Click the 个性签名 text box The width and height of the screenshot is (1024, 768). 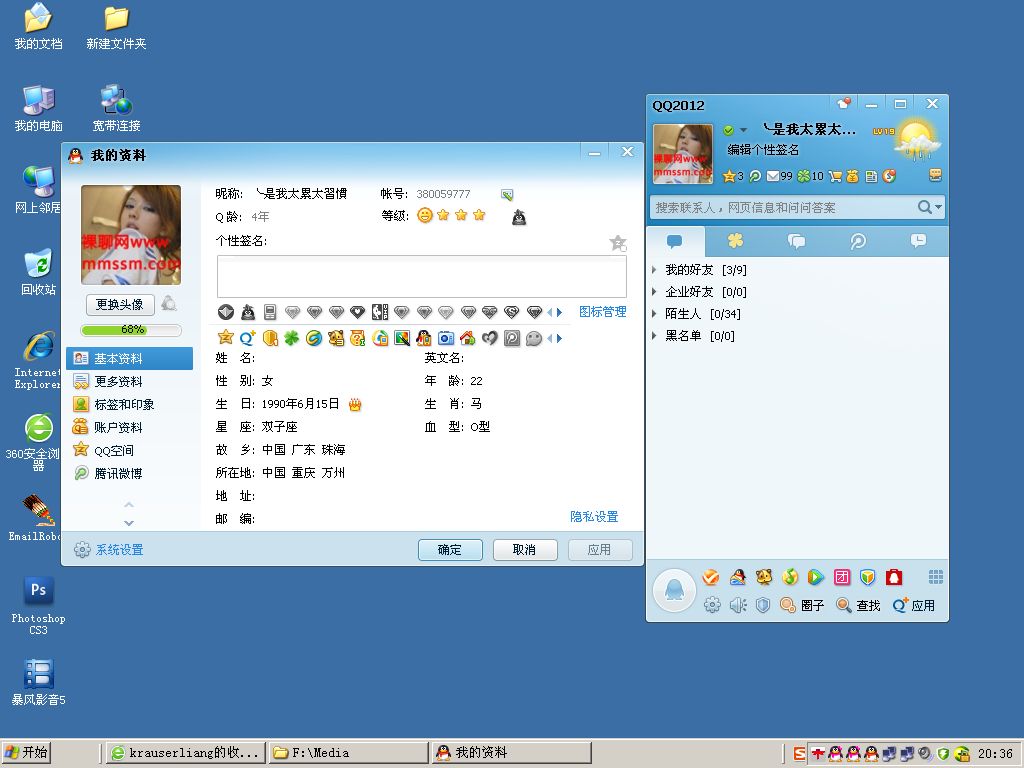point(421,276)
